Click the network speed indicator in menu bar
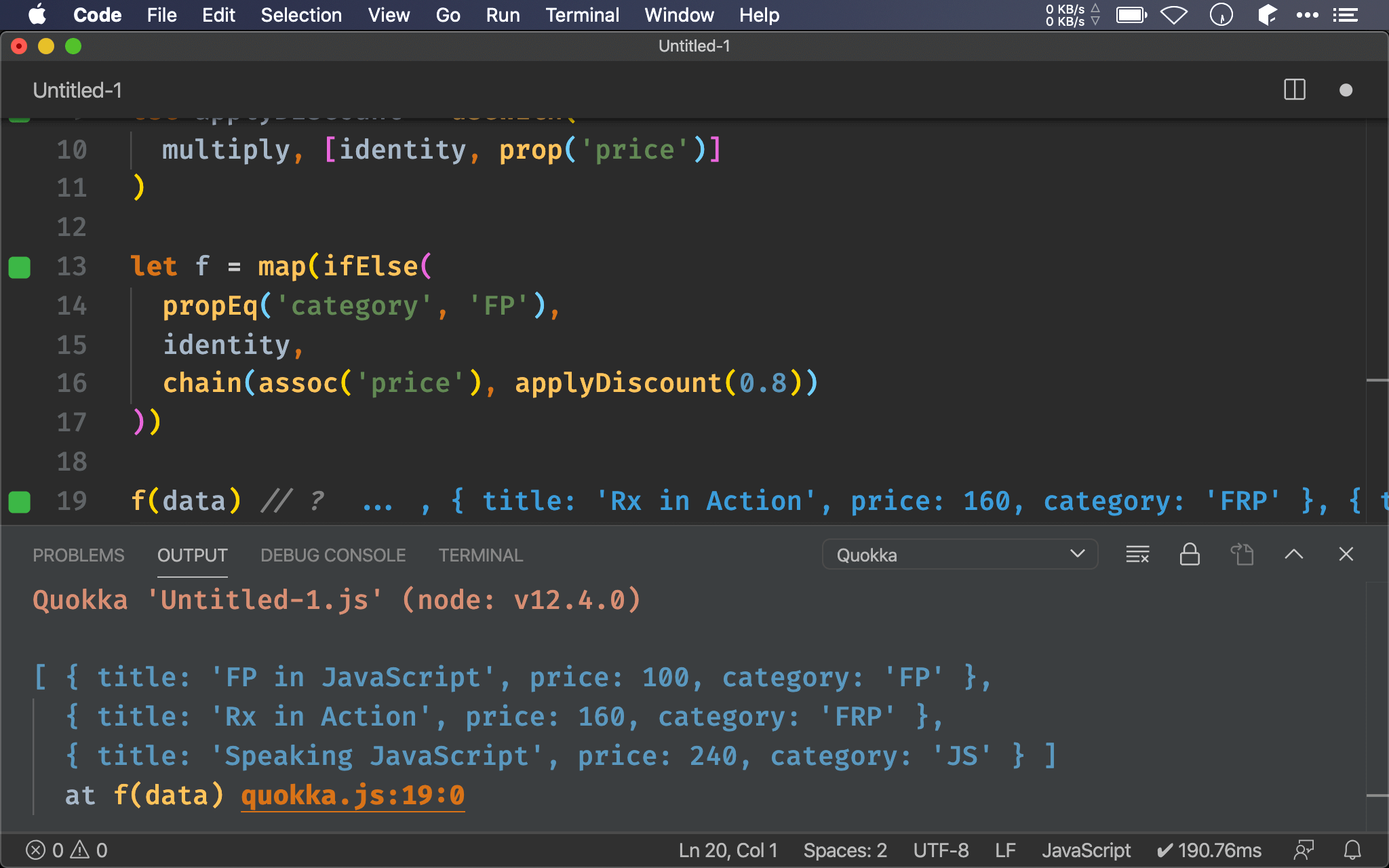The height and width of the screenshot is (868, 1389). click(x=1072, y=15)
